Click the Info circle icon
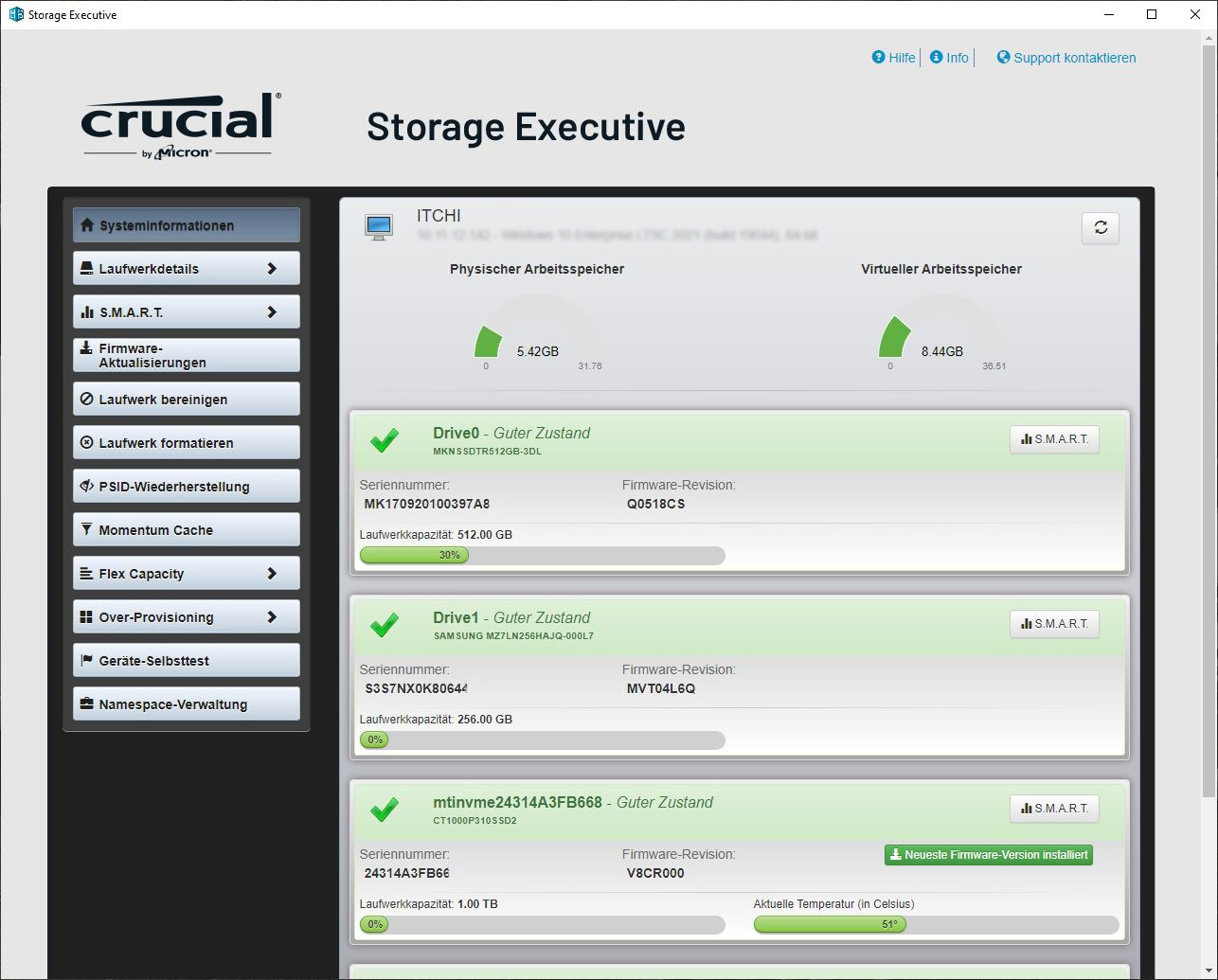 pos(937,58)
